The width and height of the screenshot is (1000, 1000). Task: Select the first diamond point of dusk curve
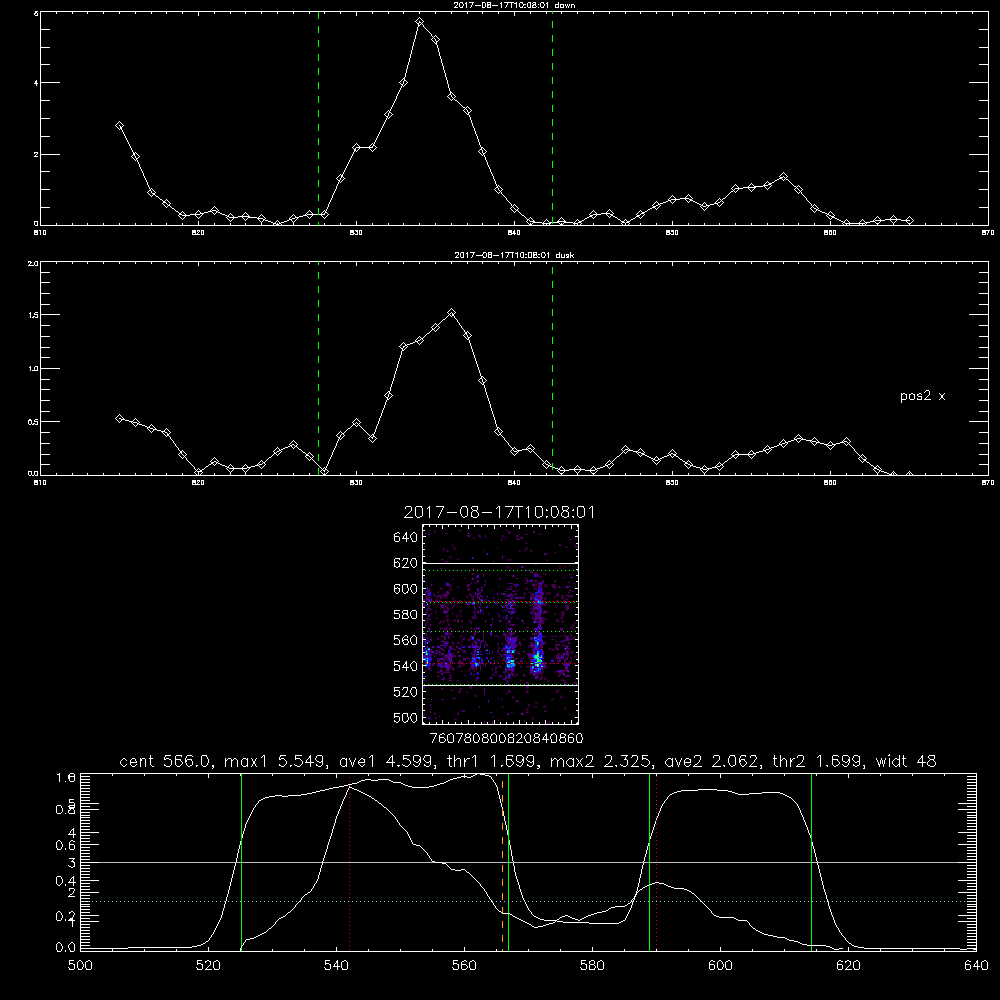(x=119, y=418)
